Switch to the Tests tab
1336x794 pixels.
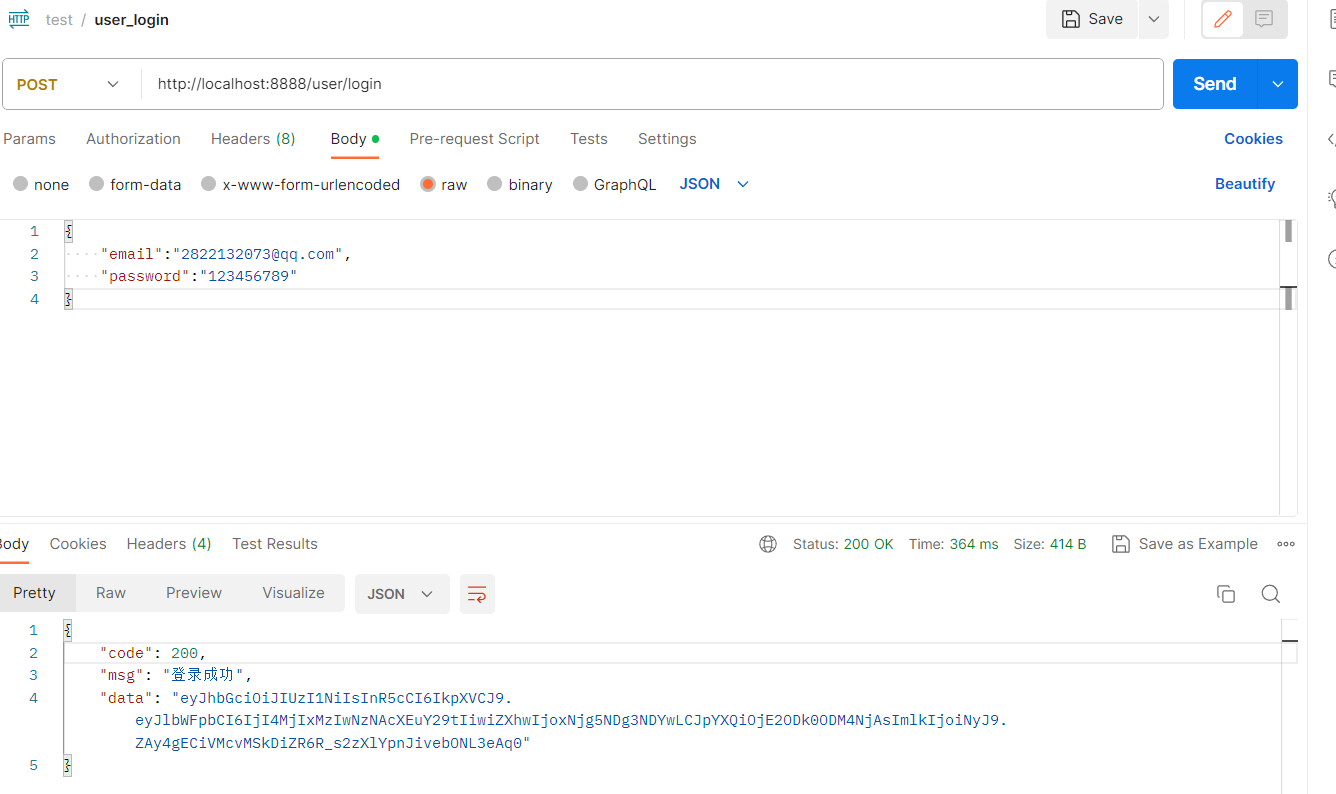(x=589, y=139)
